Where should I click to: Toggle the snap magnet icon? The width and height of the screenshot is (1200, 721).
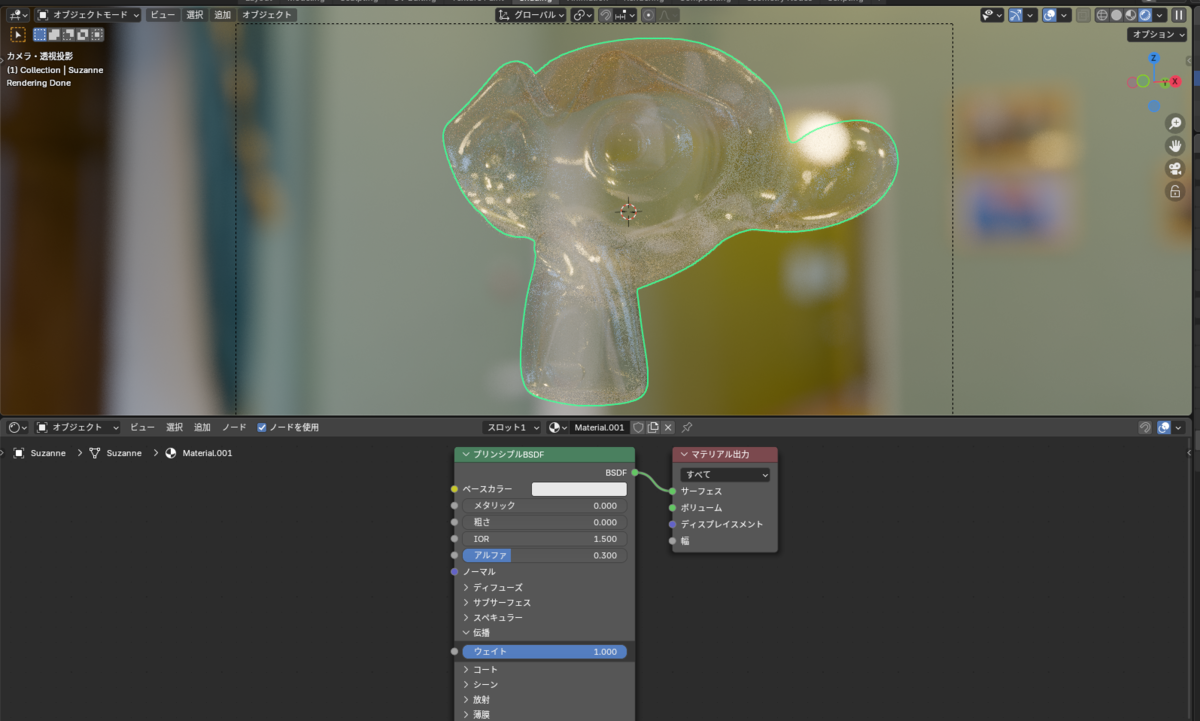tap(606, 15)
